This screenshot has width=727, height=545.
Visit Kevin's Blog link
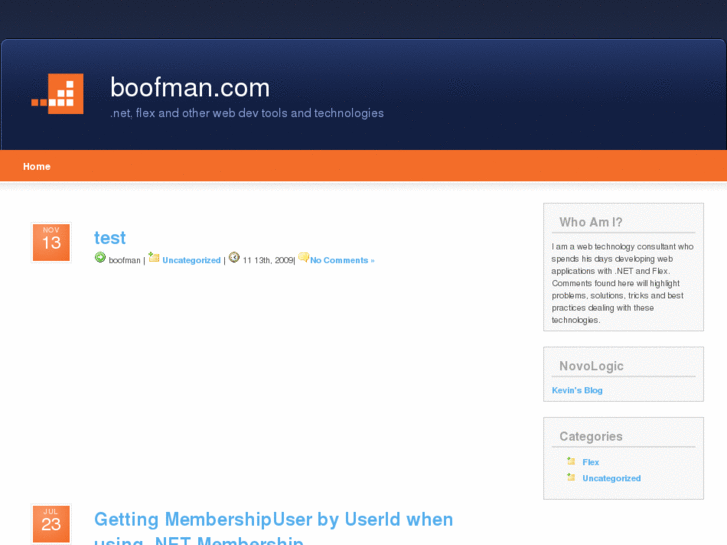pos(577,391)
